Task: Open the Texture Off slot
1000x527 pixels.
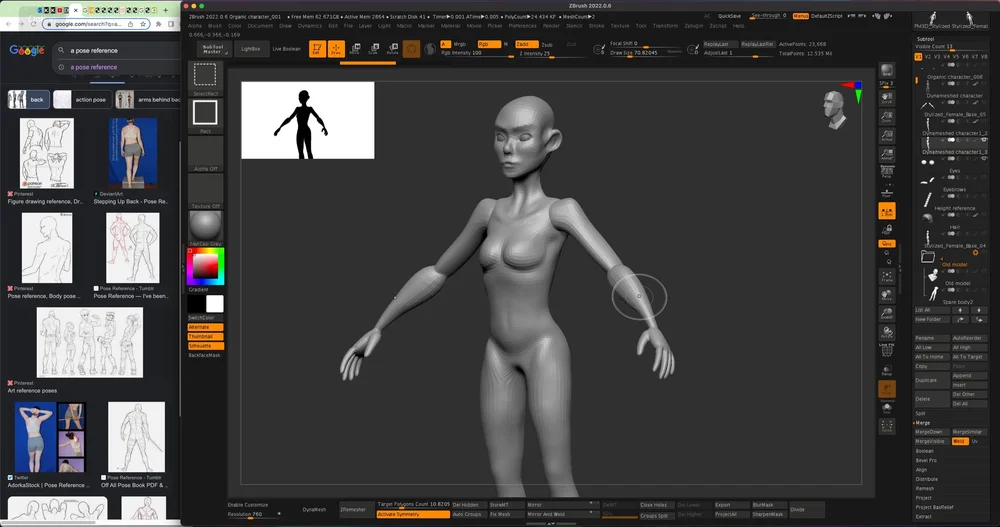Action: click(205, 191)
